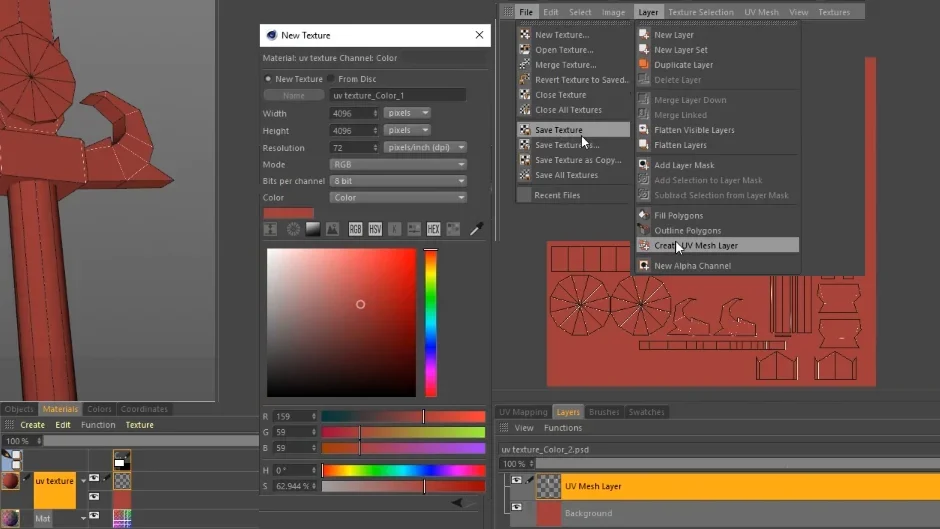This screenshot has width=940, height=529.
Task: Open the pixels/inch (dpi) resolution dropdown
Action: pos(425,147)
